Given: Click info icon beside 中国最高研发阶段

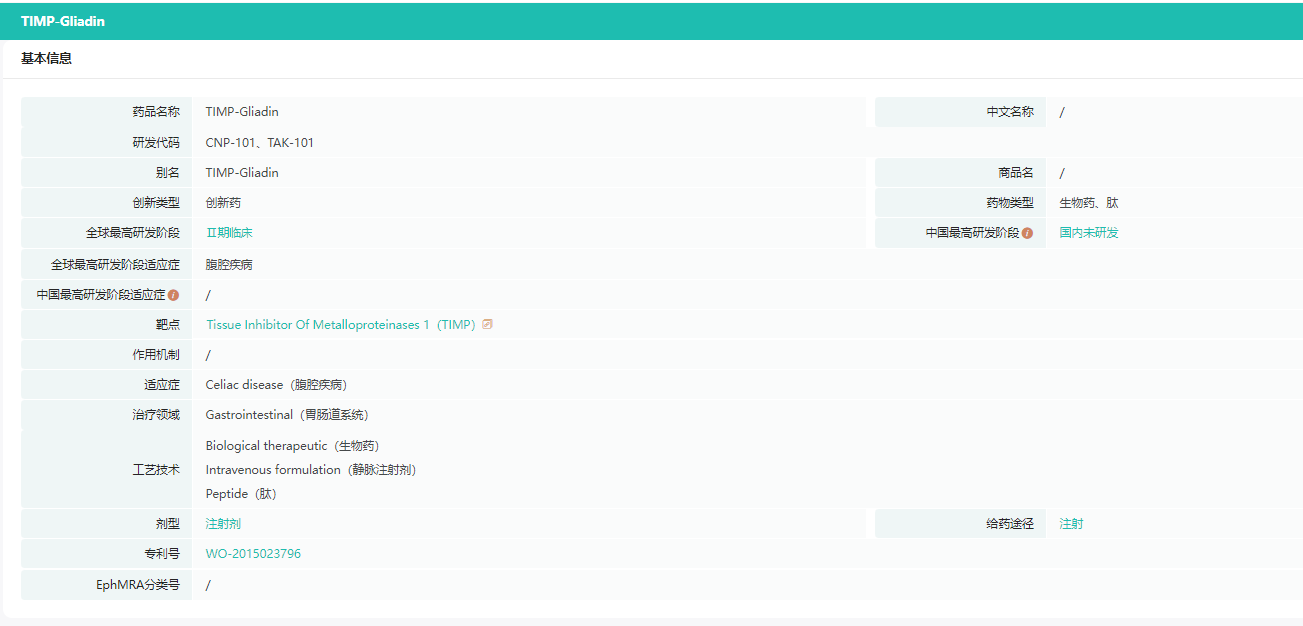Looking at the screenshot, I should click(x=1027, y=233).
